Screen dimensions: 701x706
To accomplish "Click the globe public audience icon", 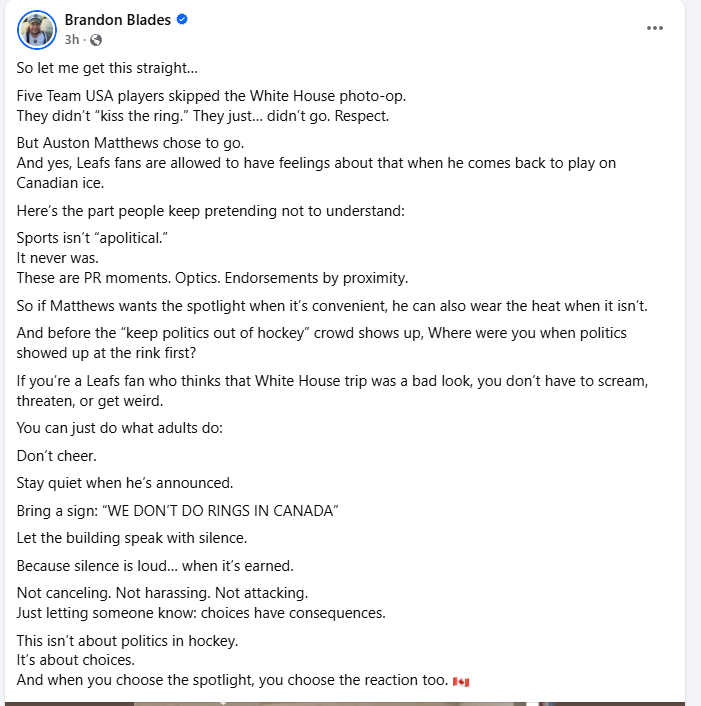I will click(95, 40).
